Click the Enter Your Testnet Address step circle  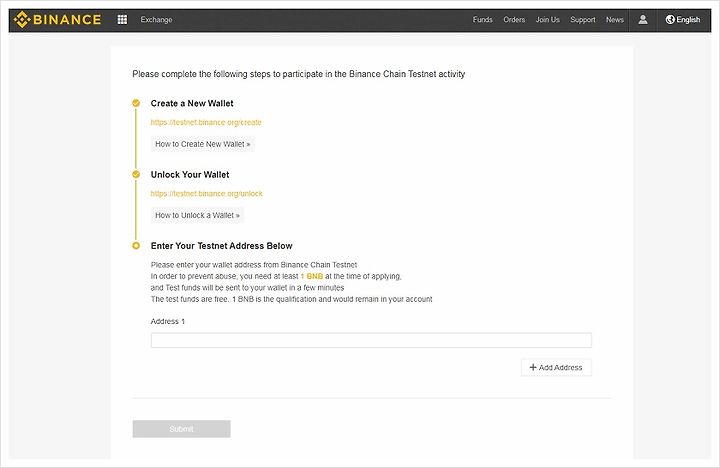coord(136,246)
